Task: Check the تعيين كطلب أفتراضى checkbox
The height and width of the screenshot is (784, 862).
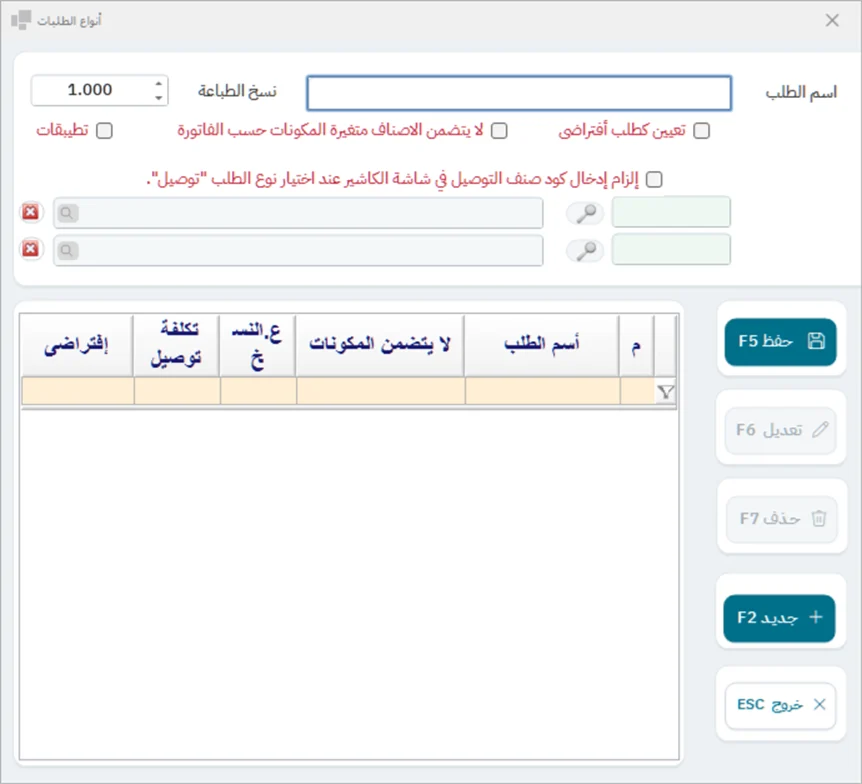Action: [x=701, y=131]
